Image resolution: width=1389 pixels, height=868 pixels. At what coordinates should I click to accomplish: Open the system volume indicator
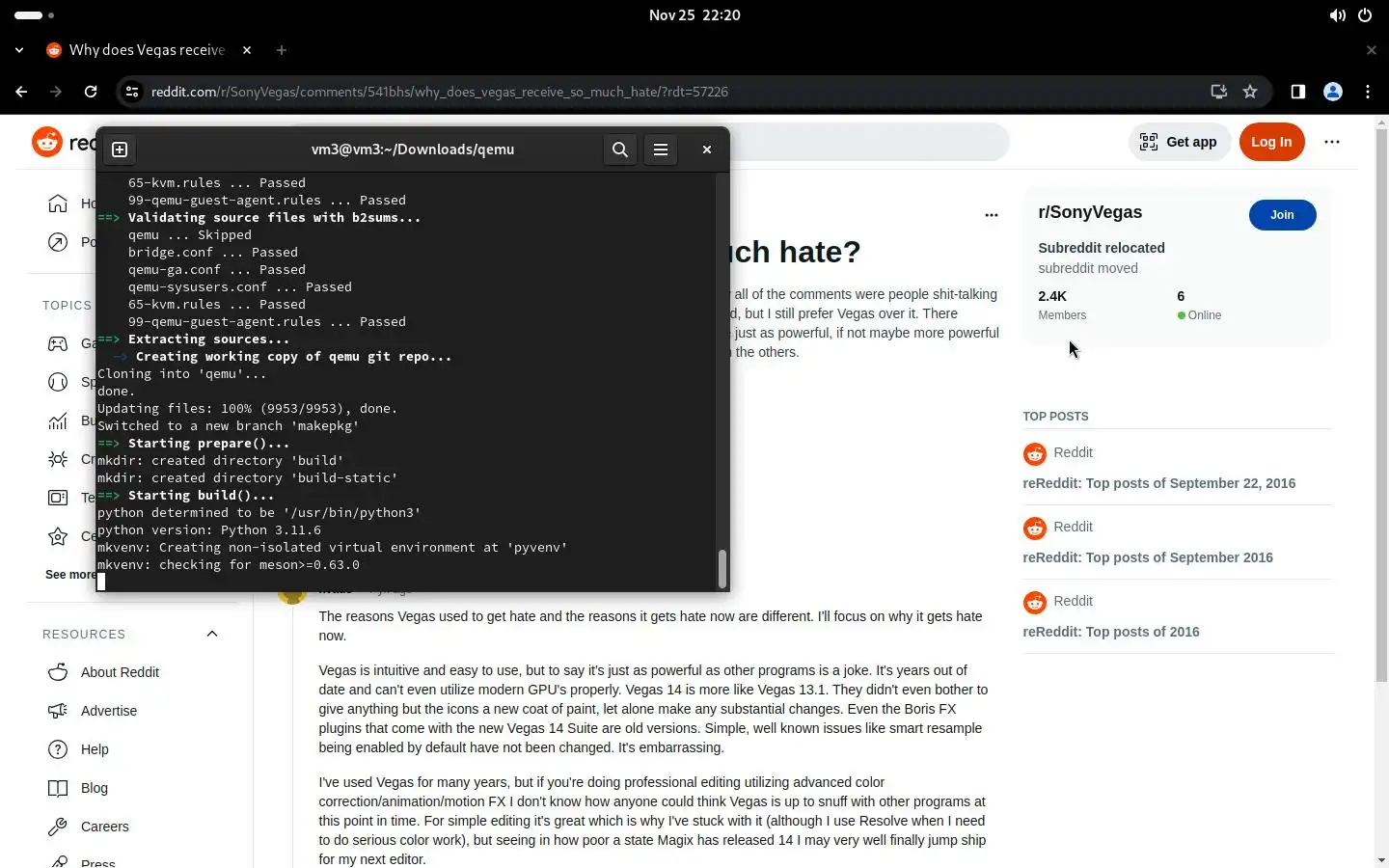tap(1338, 15)
